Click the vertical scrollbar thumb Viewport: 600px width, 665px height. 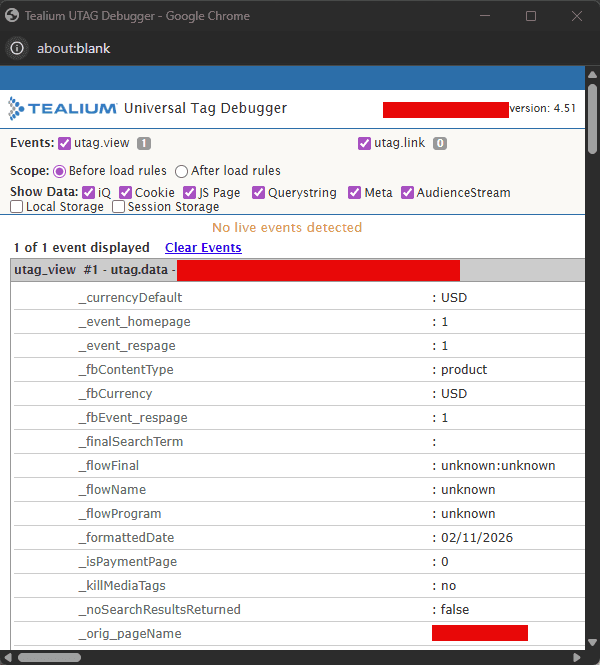(592, 119)
